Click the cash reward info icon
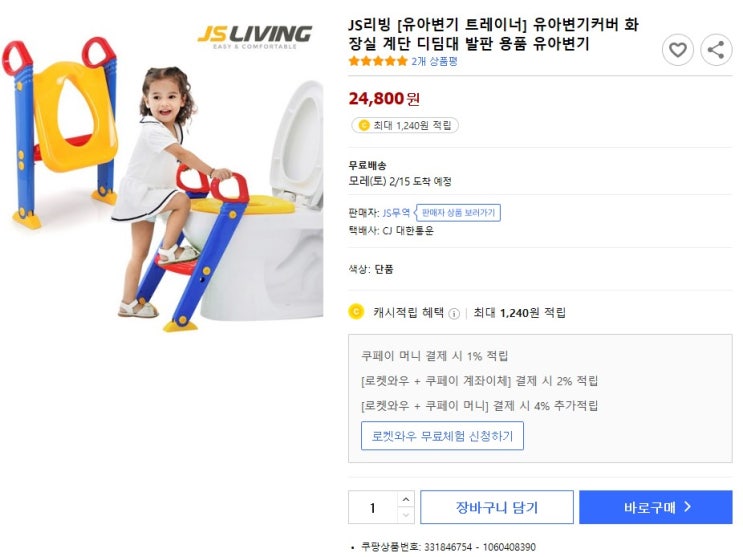This screenshot has height=557, width=743. tap(454, 313)
